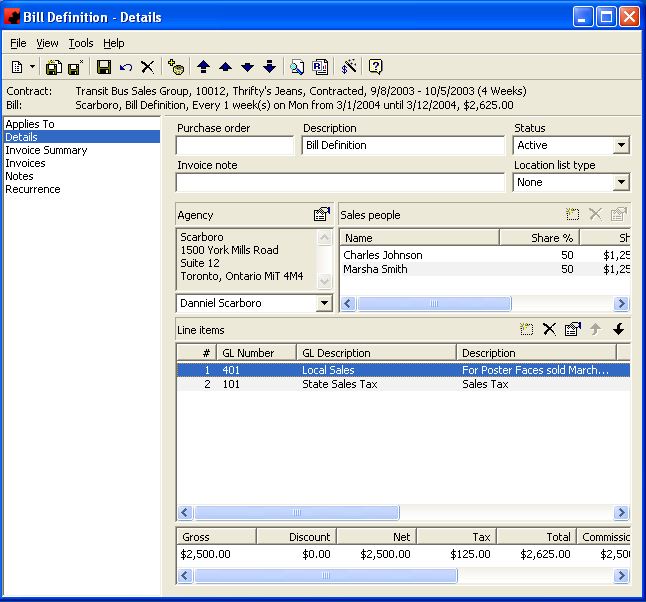
Task: Click the Undo arrow in toolbar
Action: pos(125,67)
